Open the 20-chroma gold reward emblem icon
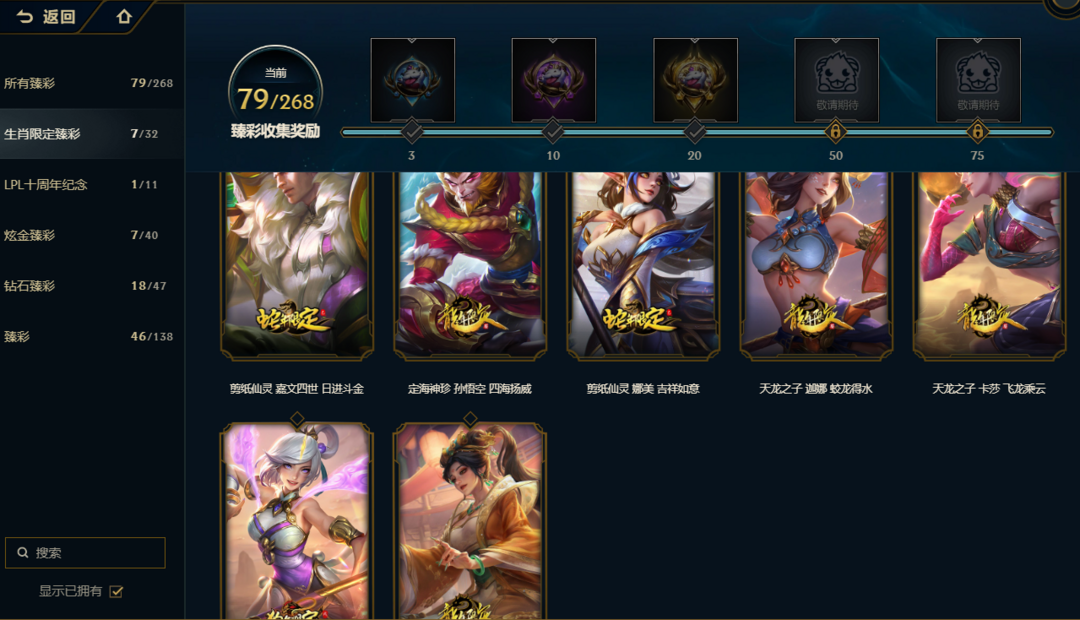Viewport: 1080px width, 620px height. tap(695, 81)
